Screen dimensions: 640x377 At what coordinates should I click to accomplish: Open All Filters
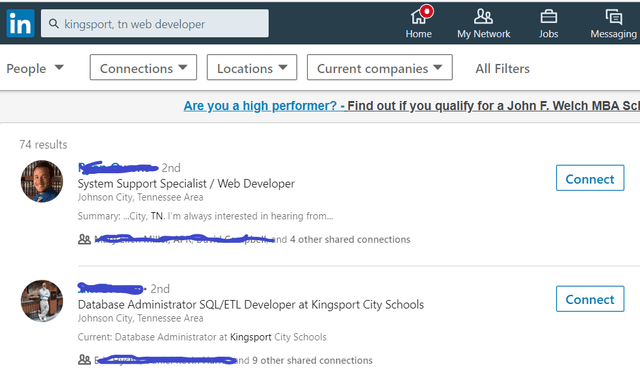tap(502, 69)
